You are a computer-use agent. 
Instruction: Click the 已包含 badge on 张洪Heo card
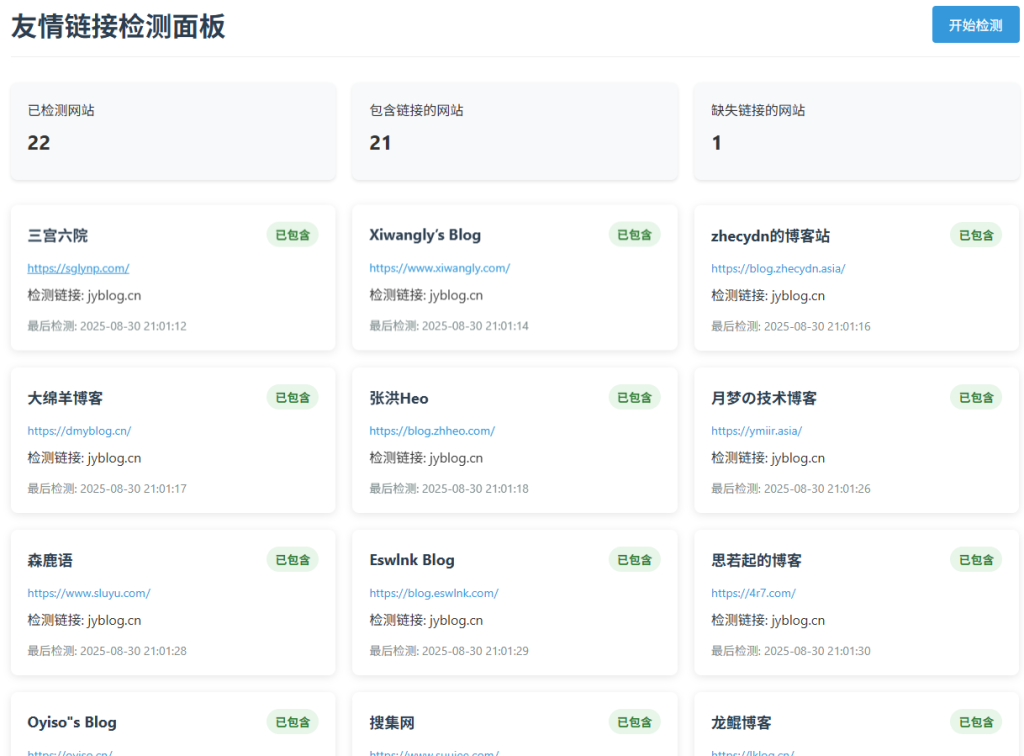[x=634, y=397]
